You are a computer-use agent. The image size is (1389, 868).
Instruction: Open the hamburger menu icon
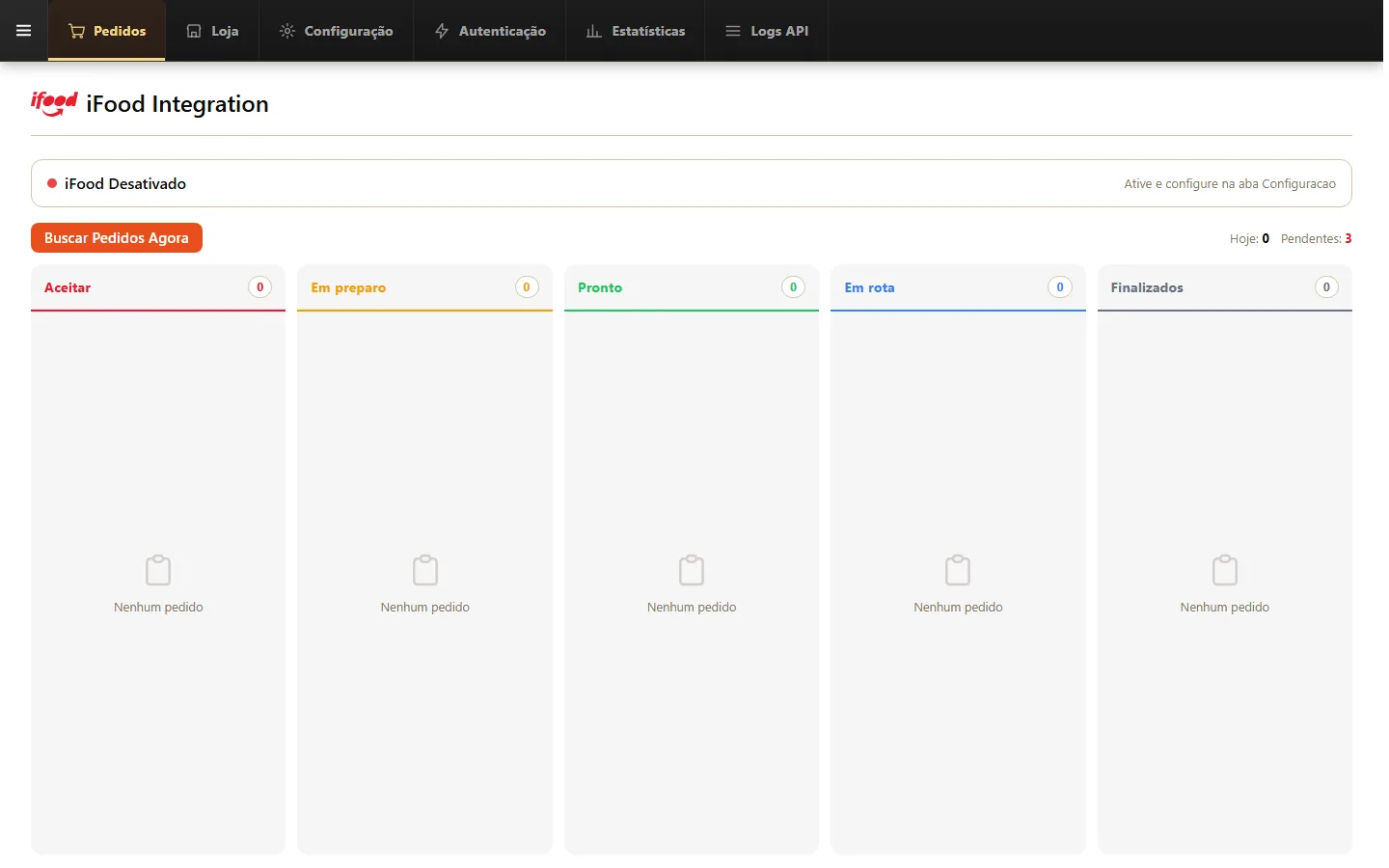coord(24,31)
